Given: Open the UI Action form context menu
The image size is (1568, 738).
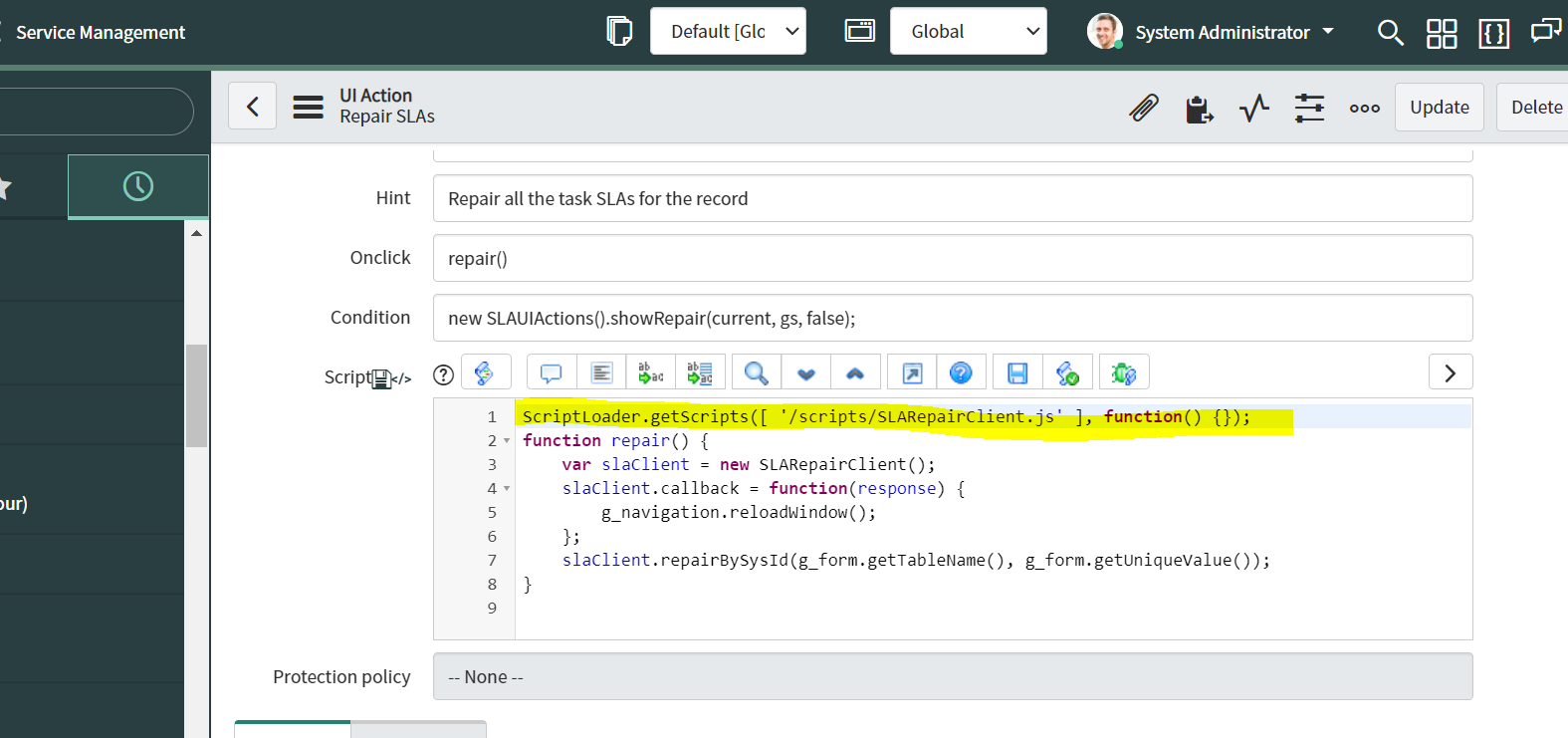Looking at the screenshot, I should coord(308,107).
